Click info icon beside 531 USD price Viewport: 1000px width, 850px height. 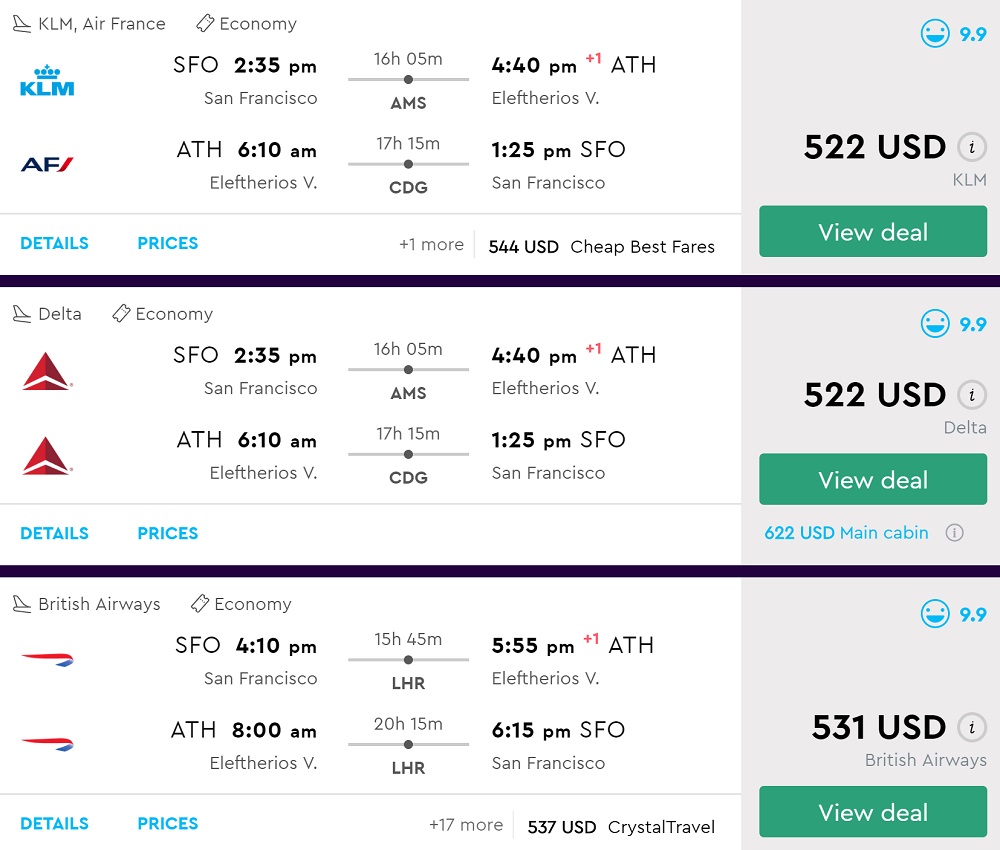pyautogui.click(x=970, y=727)
